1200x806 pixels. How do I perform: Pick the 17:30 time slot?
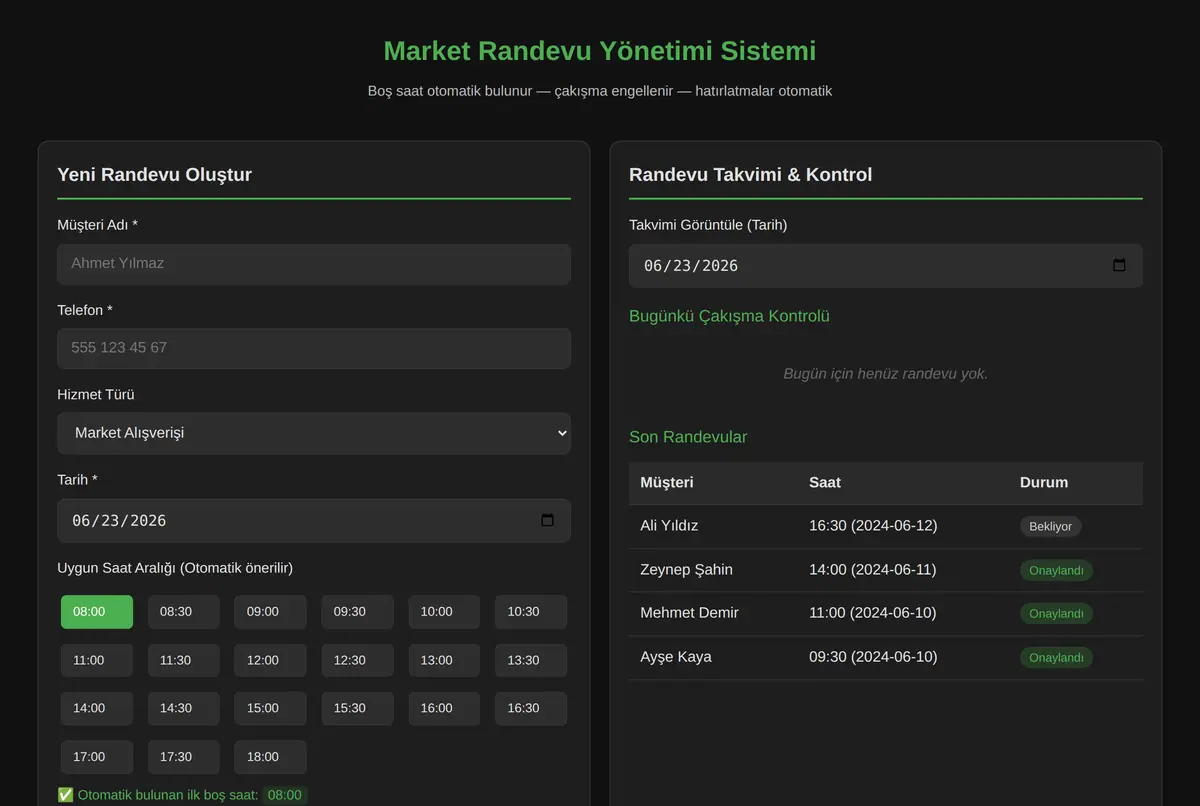[x=184, y=757]
